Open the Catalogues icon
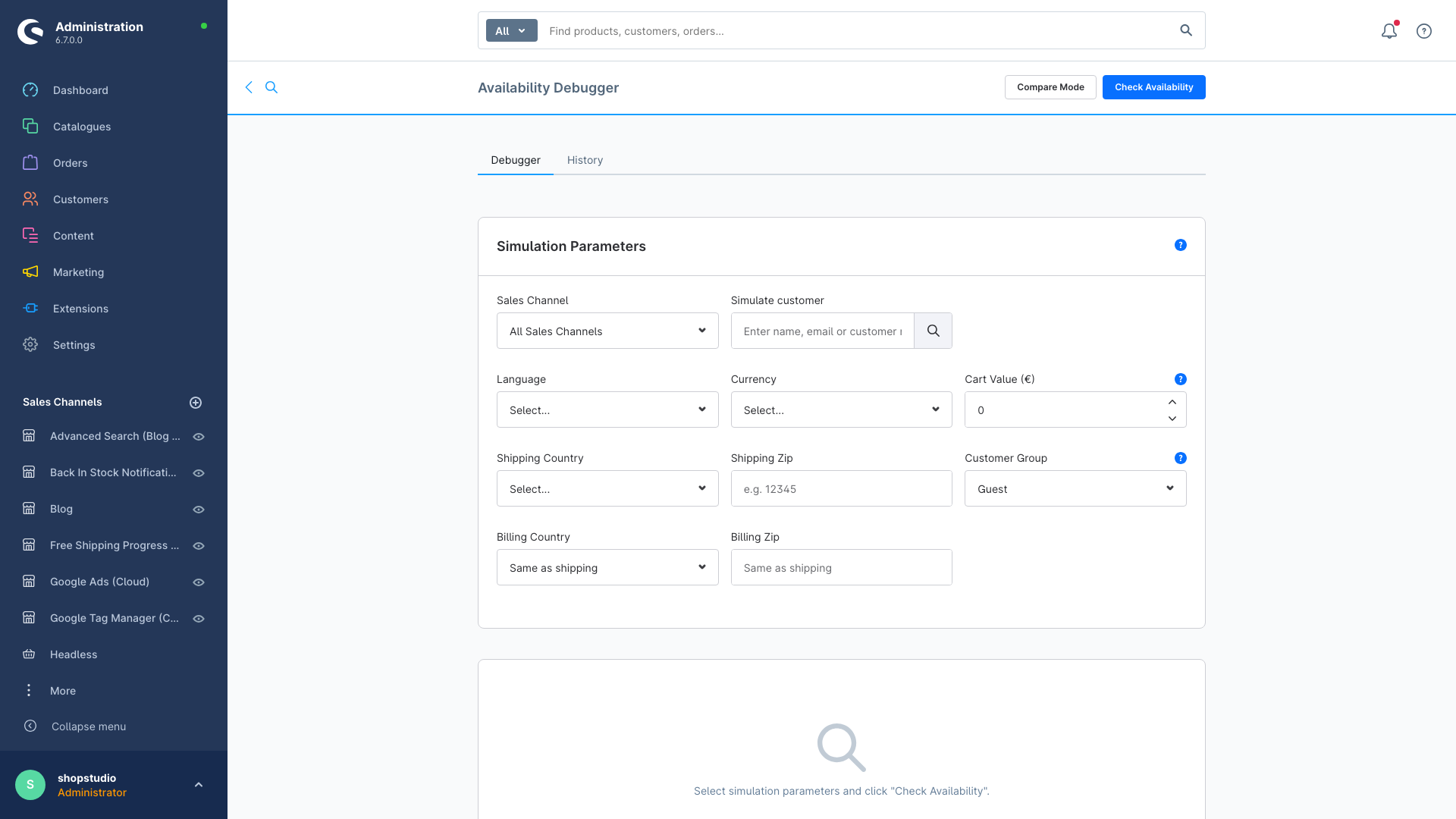Image resolution: width=1456 pixels, height=819 pixels. (30, 127)
